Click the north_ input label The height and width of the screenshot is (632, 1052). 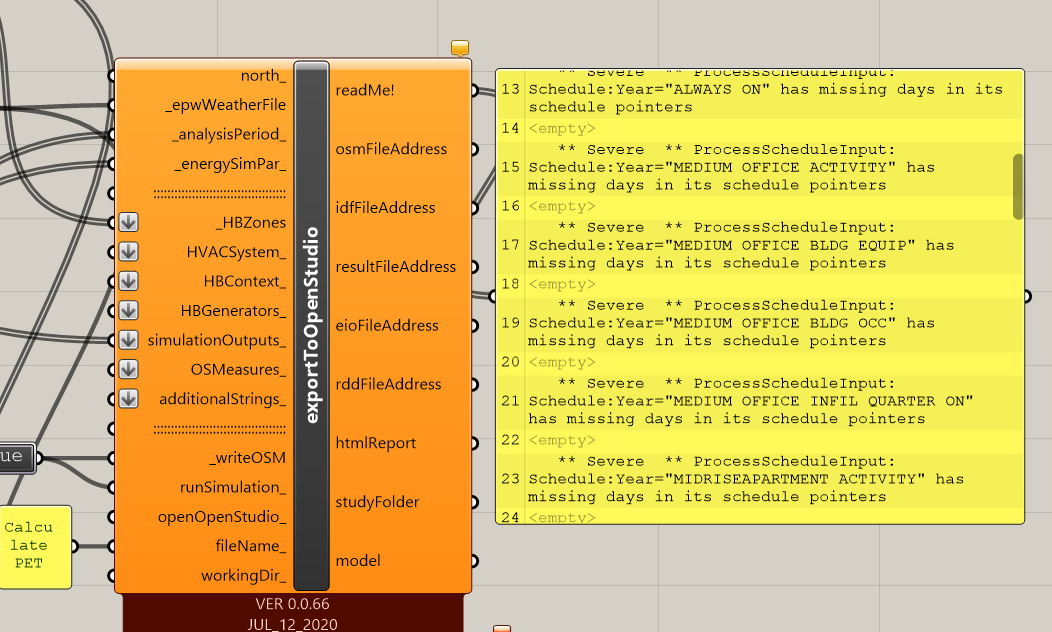pos(263,76)
